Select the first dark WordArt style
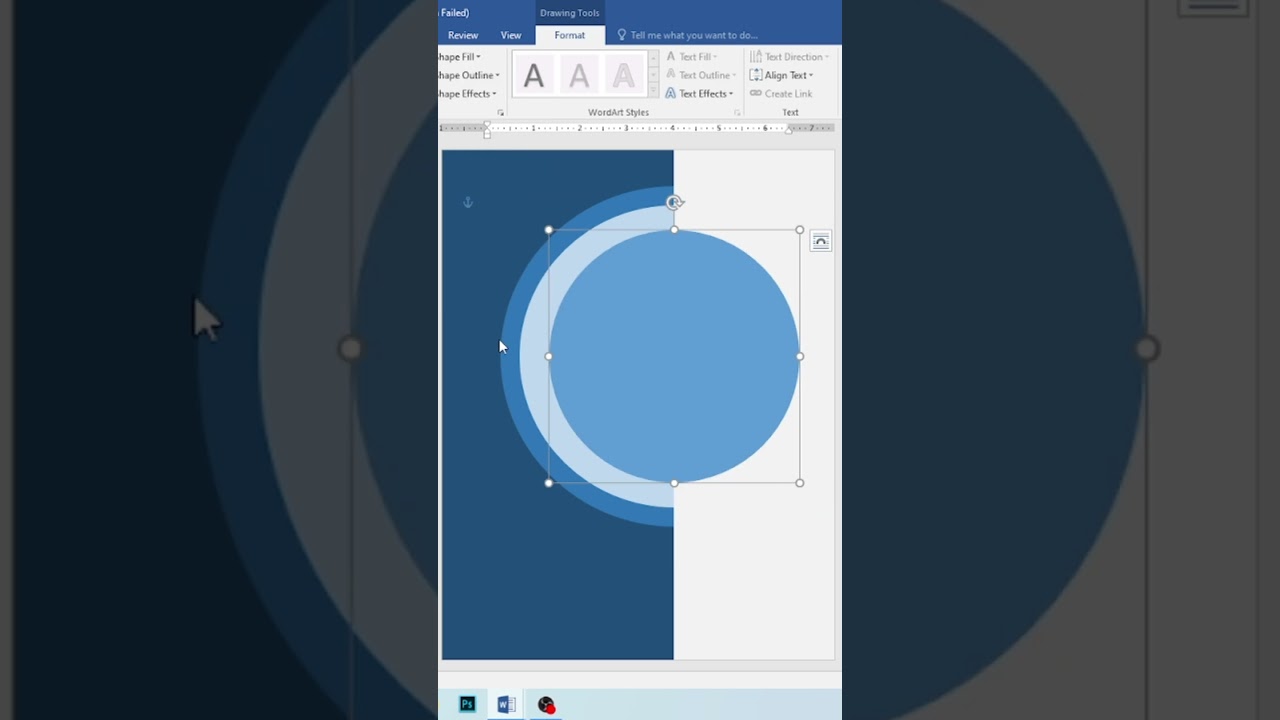This screenshot has width=1280, height=720. (534, 76)
